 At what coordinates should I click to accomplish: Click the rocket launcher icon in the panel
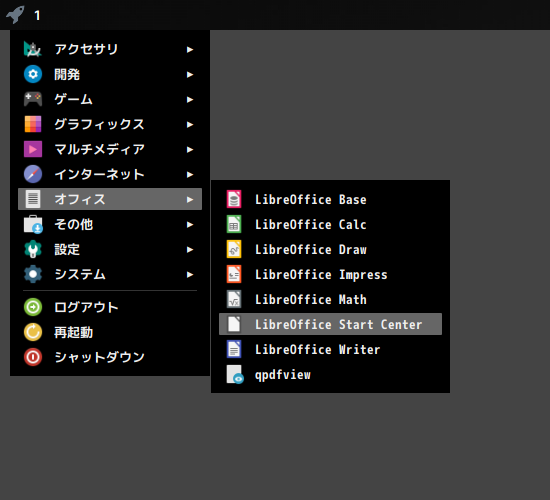point(15,15)
